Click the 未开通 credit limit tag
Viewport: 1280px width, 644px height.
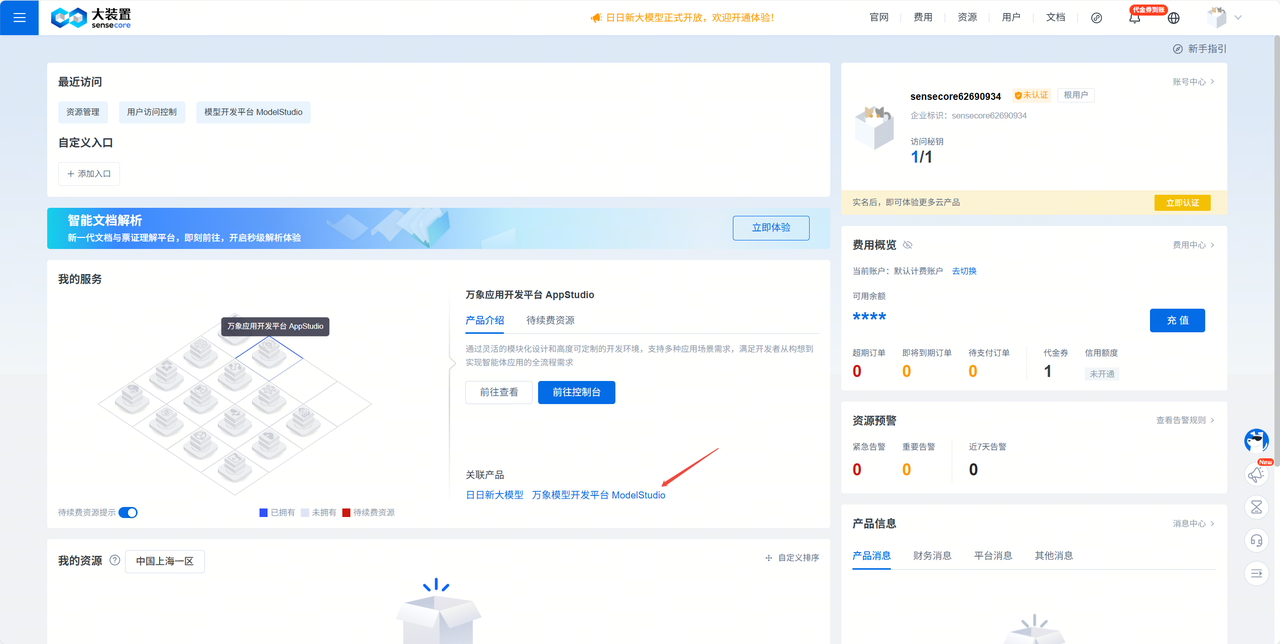click(x=1101, y=373)
